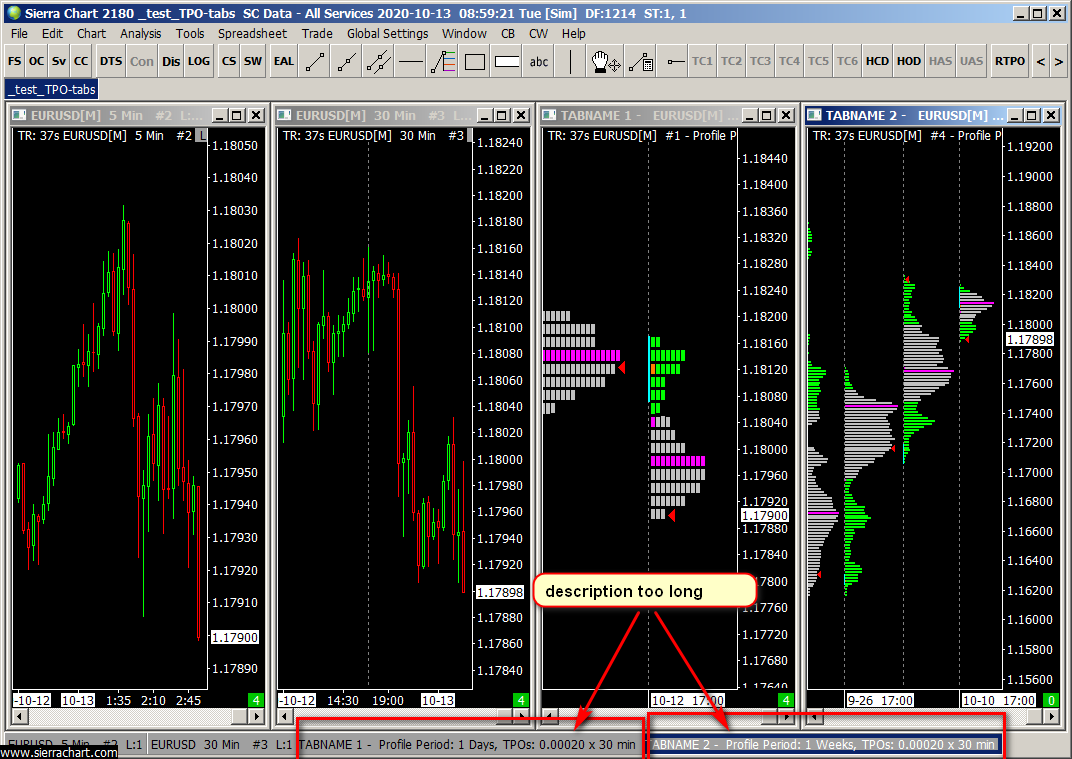
Task: Select the short horizontal ray tool
Action: point(675,61)
